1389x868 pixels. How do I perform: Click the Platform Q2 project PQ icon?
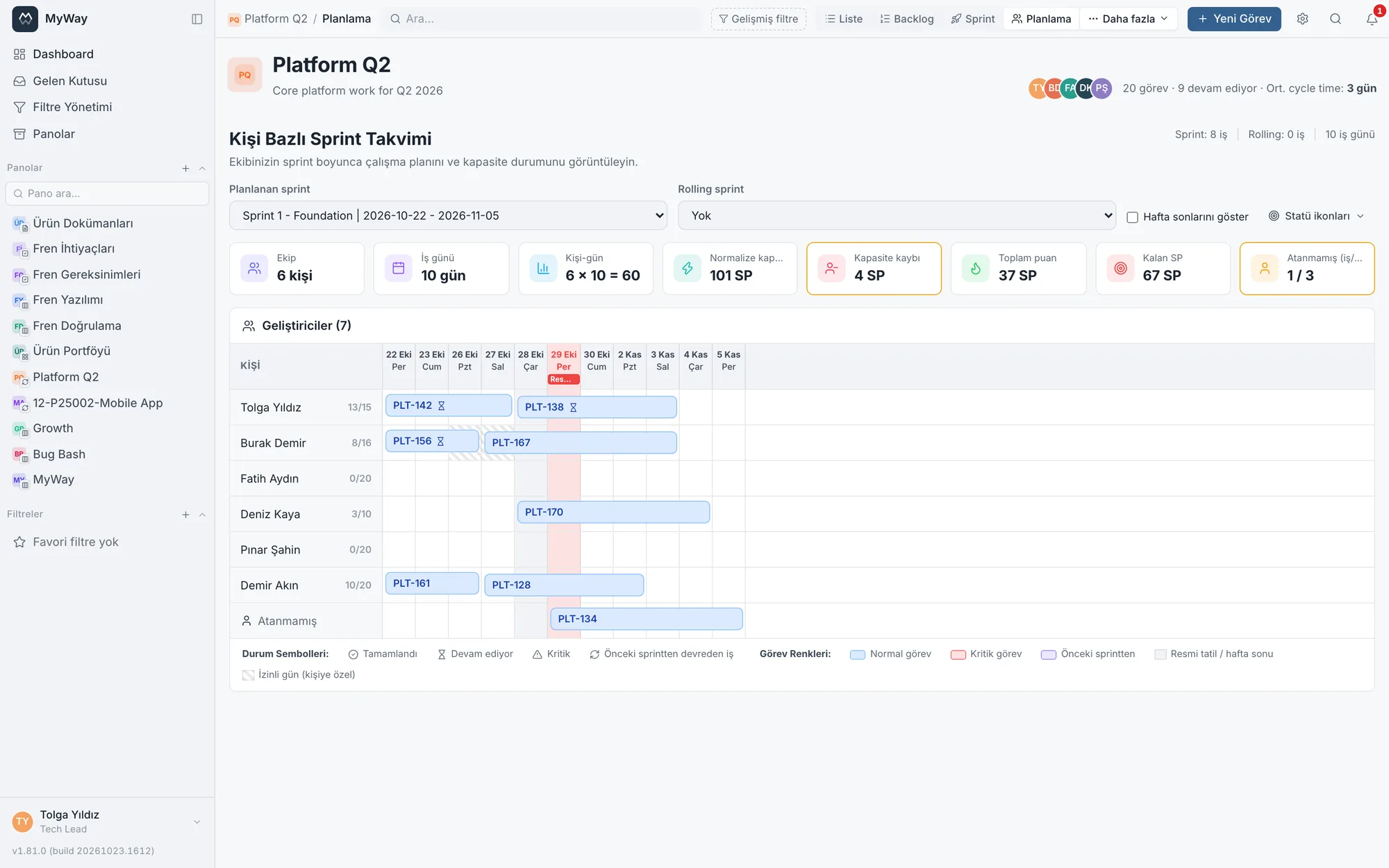click(244, 75)
